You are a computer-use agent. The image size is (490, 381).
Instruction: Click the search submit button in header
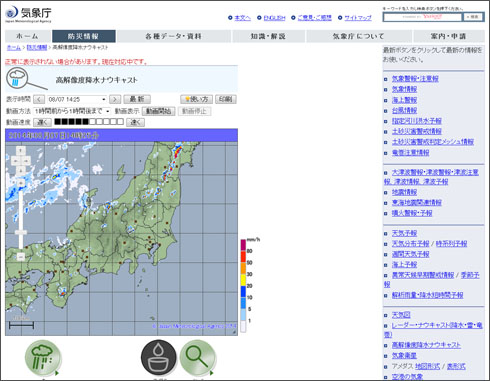coord(473,17)
